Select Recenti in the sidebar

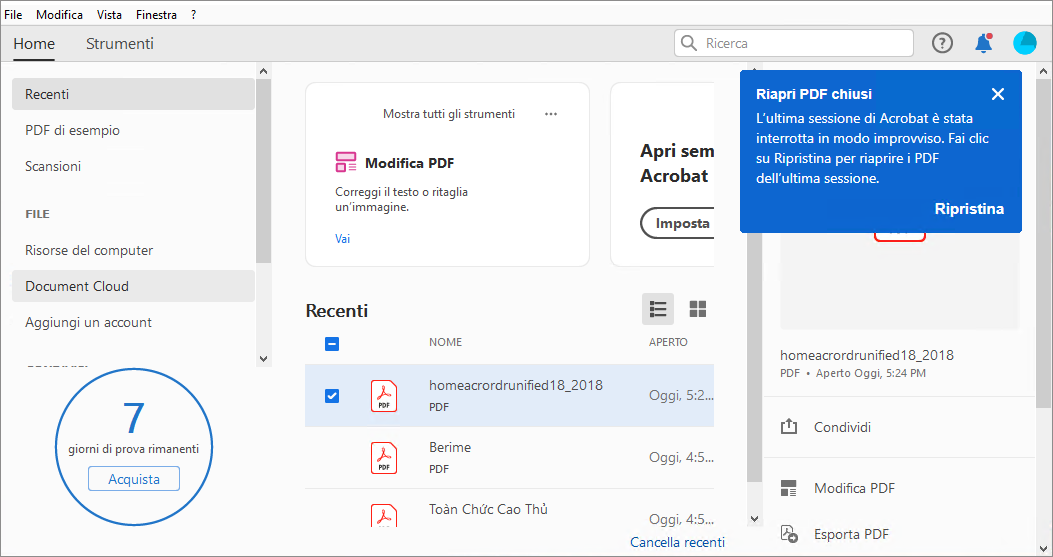pyautogui.click(x=133, y=94)
